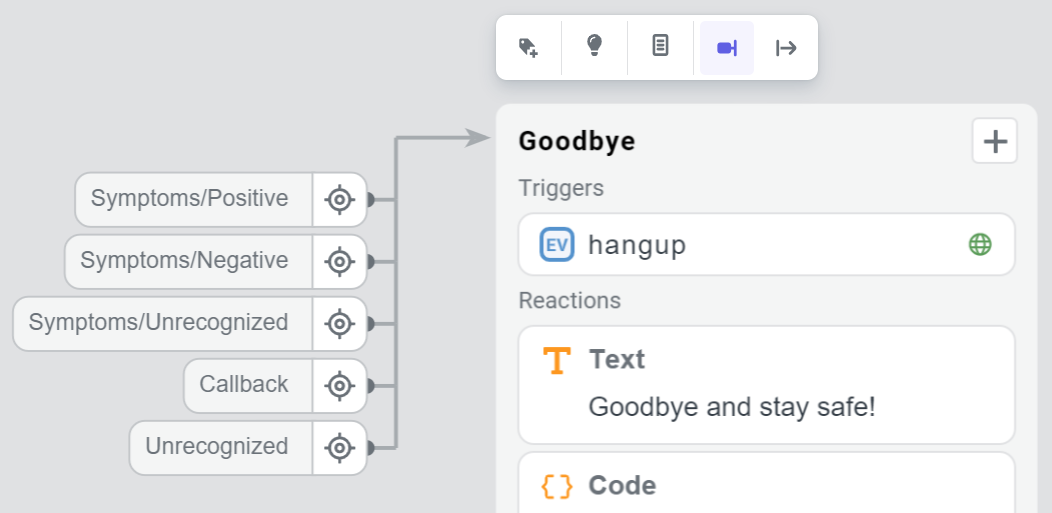This screenshot has height=513, width=1052.
Task: Click the EV event icon beside hangup
Action: click(556, 245)
